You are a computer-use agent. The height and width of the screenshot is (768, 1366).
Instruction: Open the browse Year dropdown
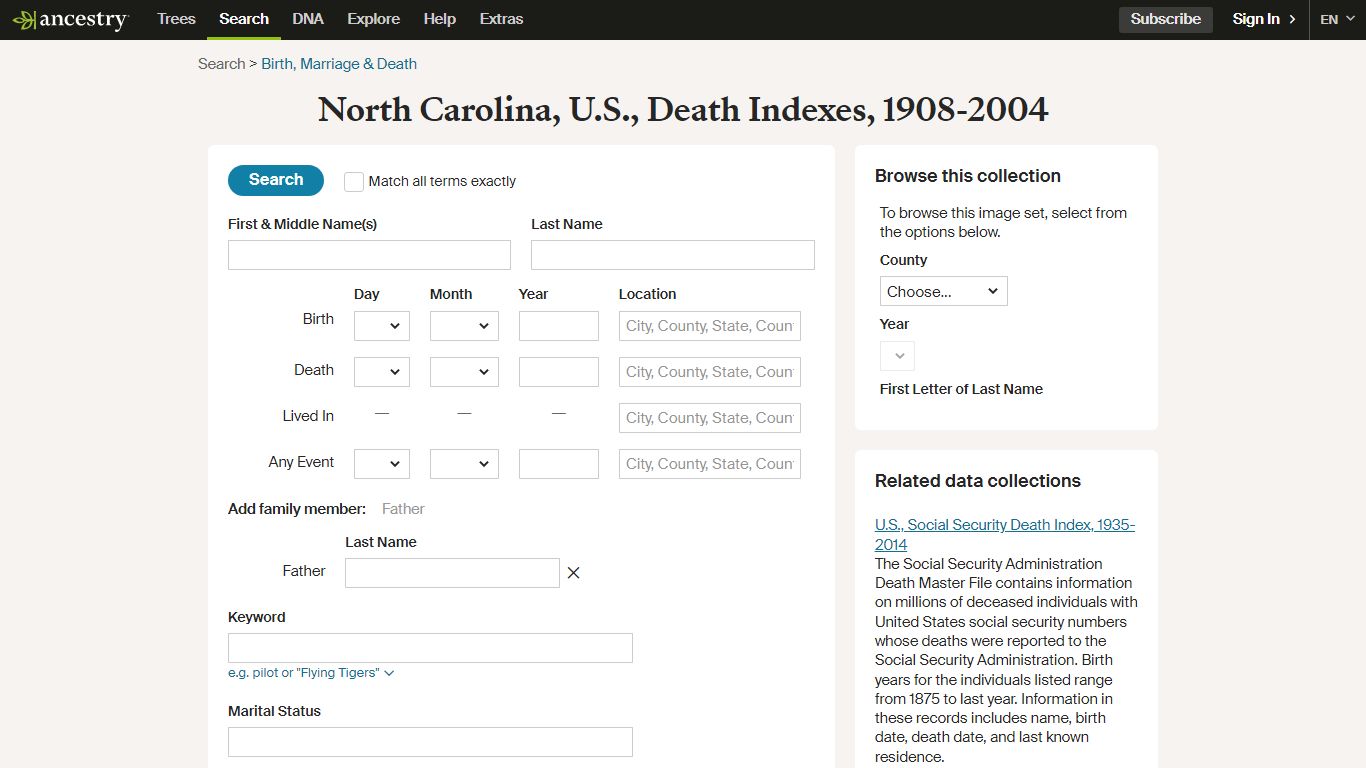point(897,356)
